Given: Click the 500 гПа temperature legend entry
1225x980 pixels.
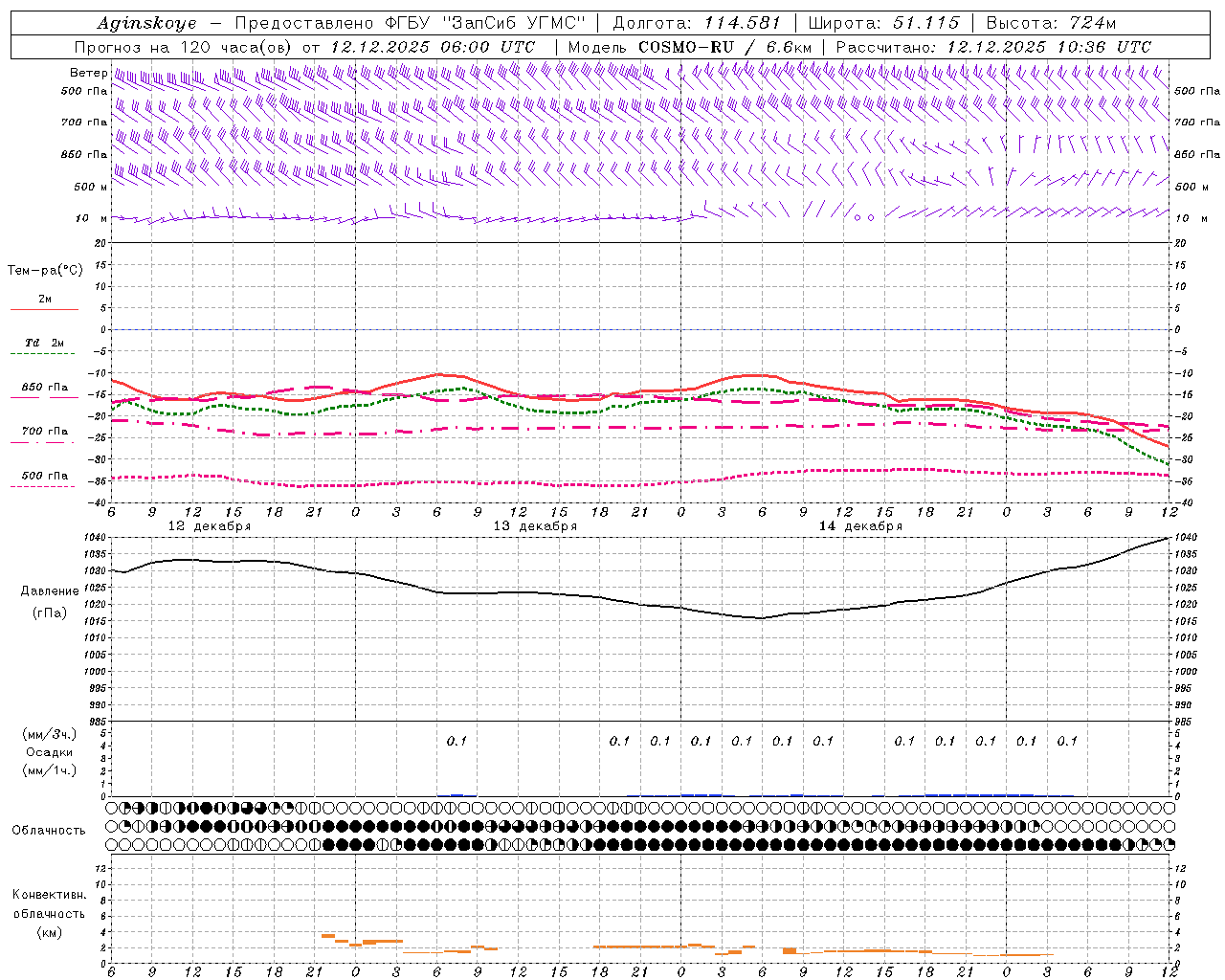Looking at the screenshot, I should pyautogui.click(x=44, y=476).
